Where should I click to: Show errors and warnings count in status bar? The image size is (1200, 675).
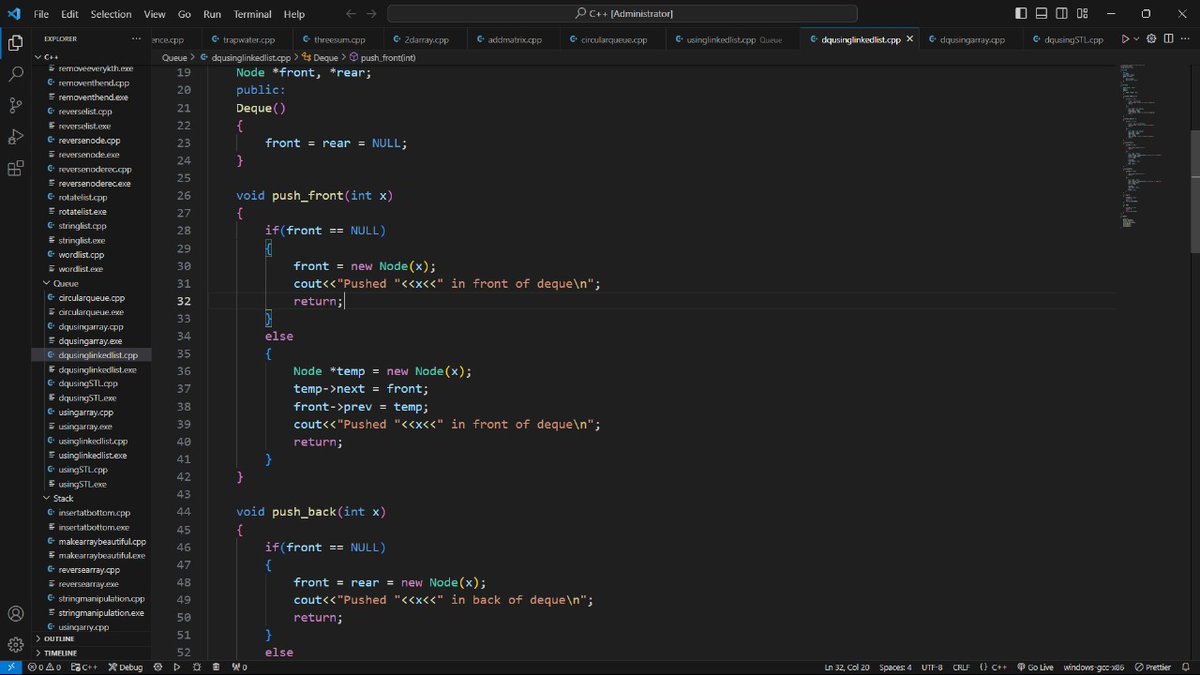coord(44,667)
